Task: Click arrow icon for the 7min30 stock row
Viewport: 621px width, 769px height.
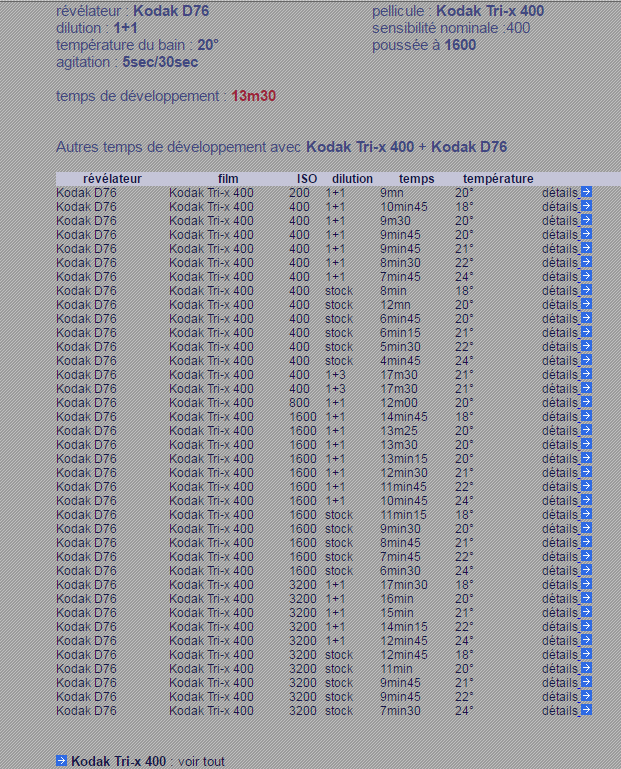Action: click(x=586, y=710)
